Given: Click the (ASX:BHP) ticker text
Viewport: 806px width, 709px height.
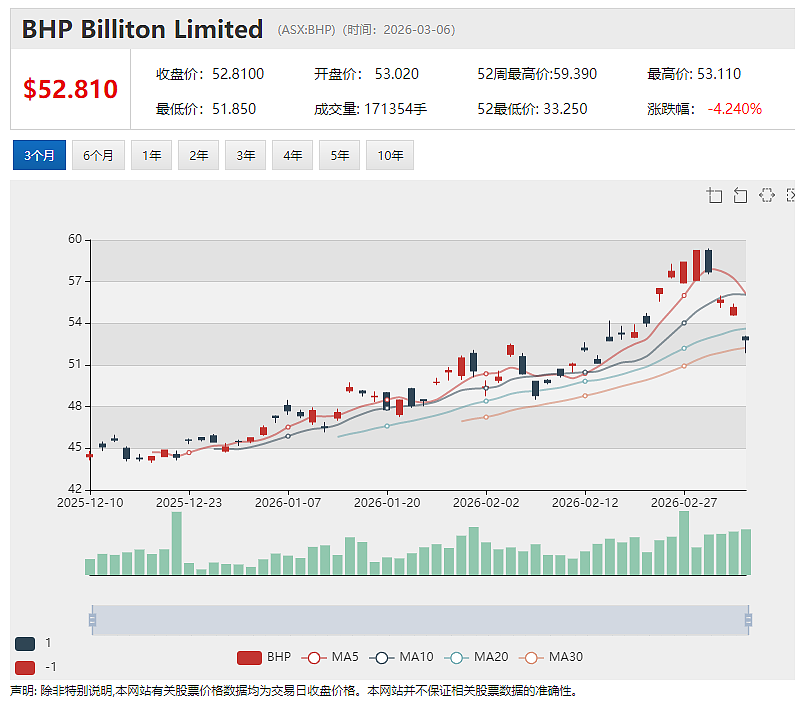Looking at the screenshot, I should click(306, 30).
